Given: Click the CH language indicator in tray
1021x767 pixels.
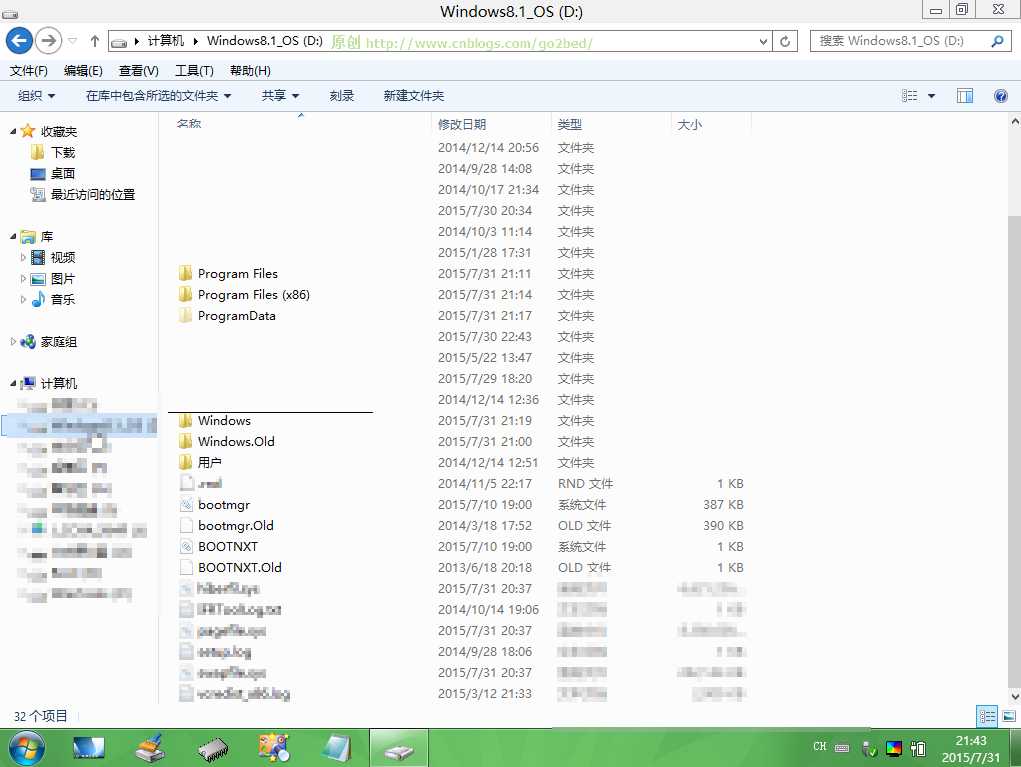Looking at the screenshot, I should point(820,747).
